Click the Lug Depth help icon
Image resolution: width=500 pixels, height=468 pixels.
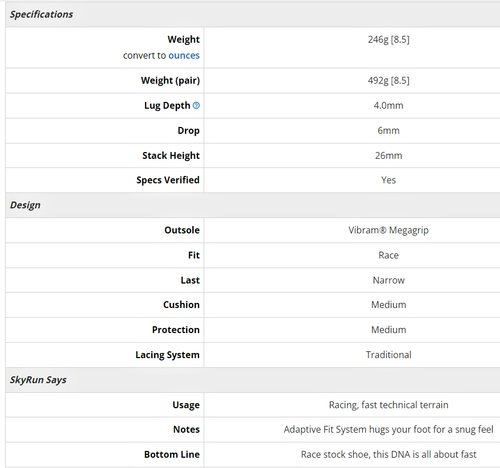click(x=196, y=106)
